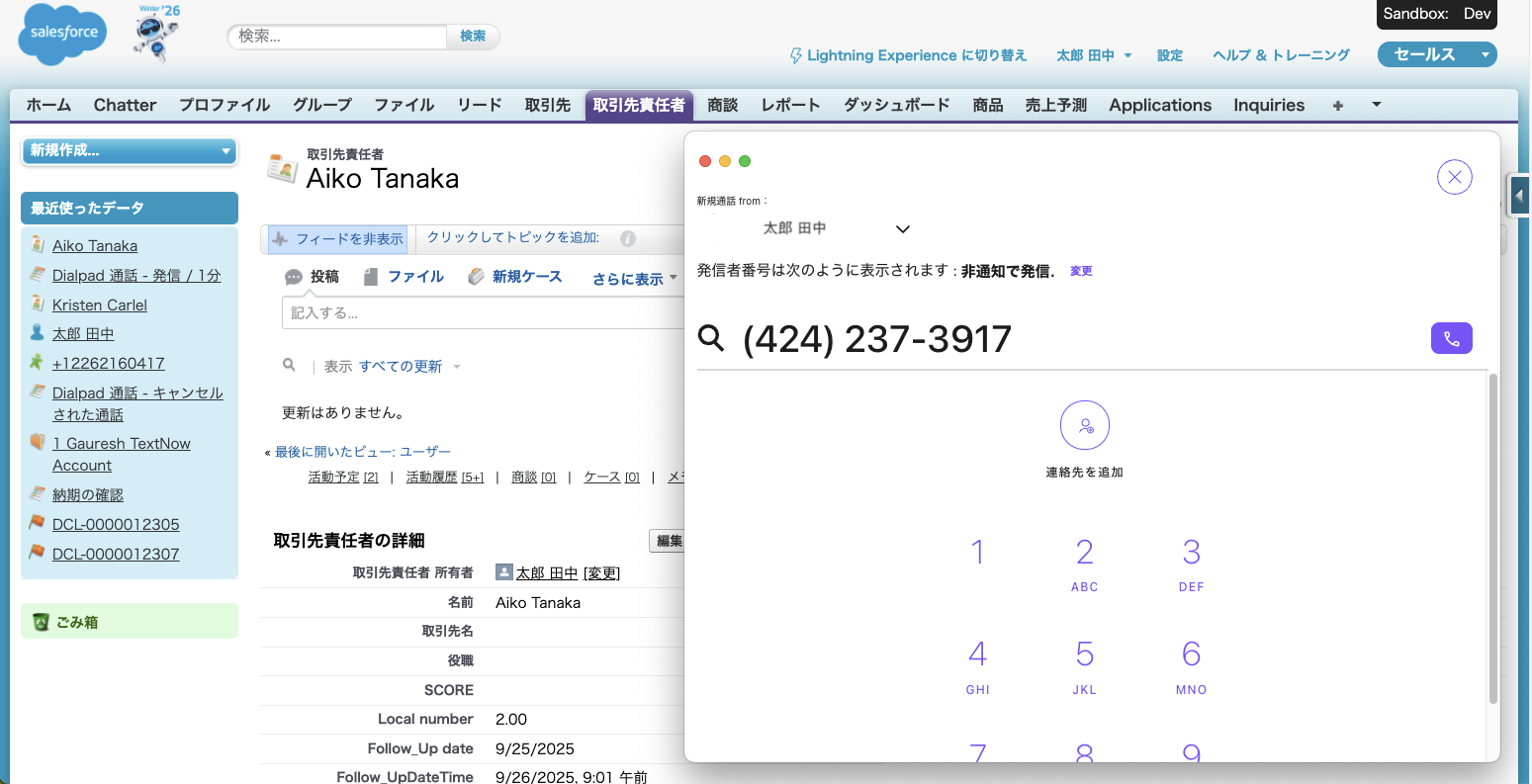Click the magnifier icon beside phone number
This screenshot has width=1532, height=784.
pos(711,338)
